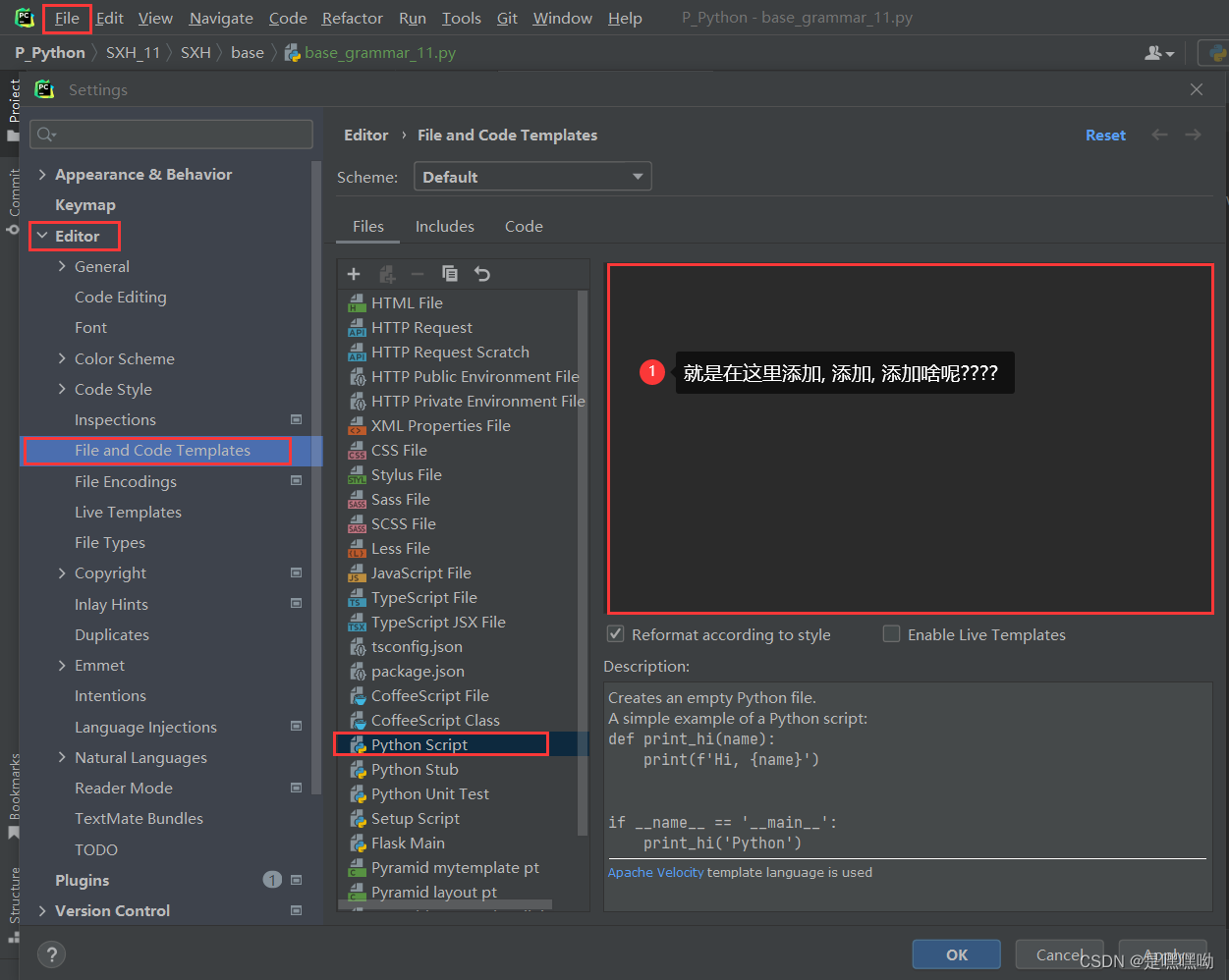
Task: Switch to the Includes tab
Action: click(444, 226)
